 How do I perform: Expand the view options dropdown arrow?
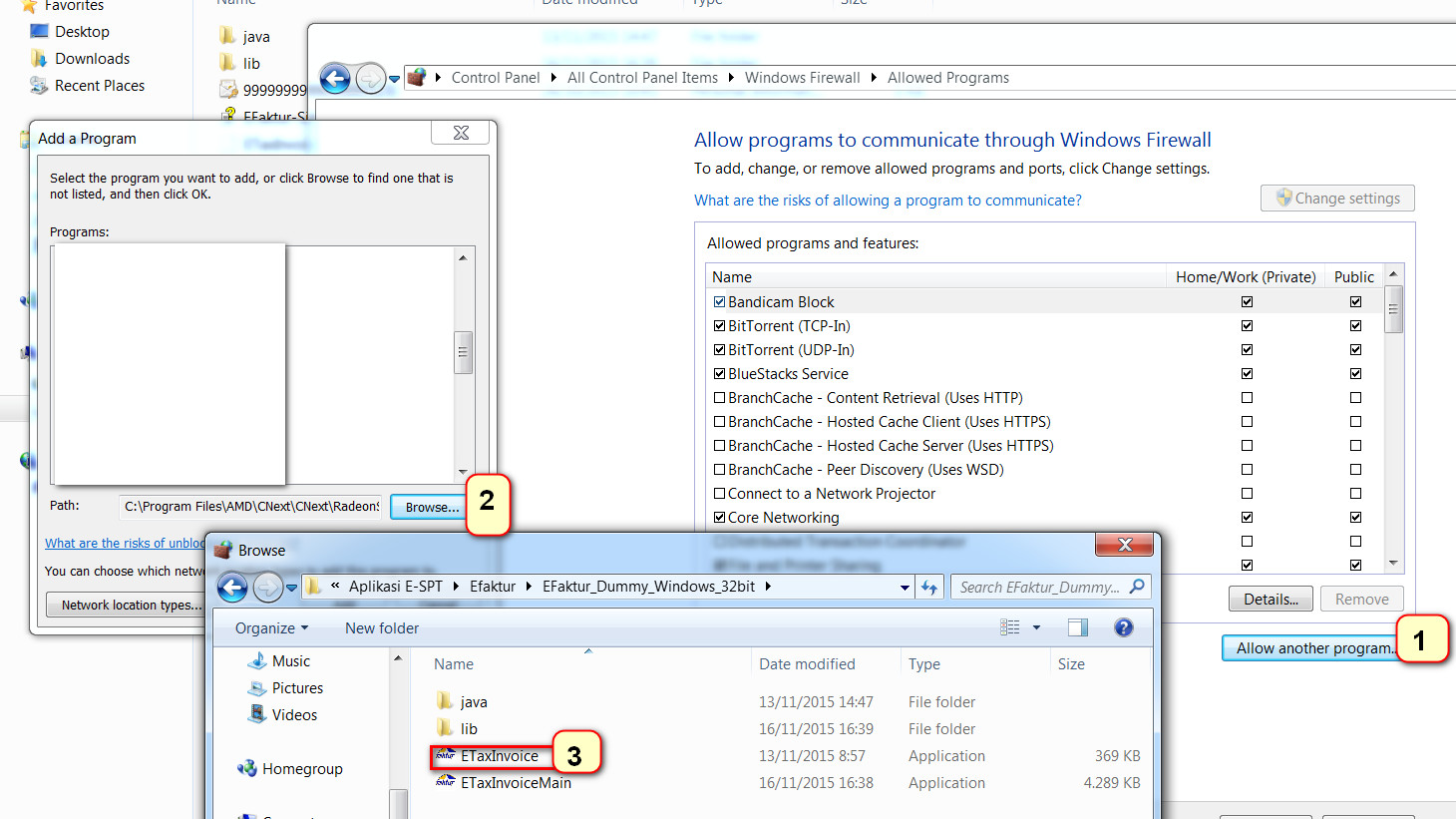(1036, 627)
